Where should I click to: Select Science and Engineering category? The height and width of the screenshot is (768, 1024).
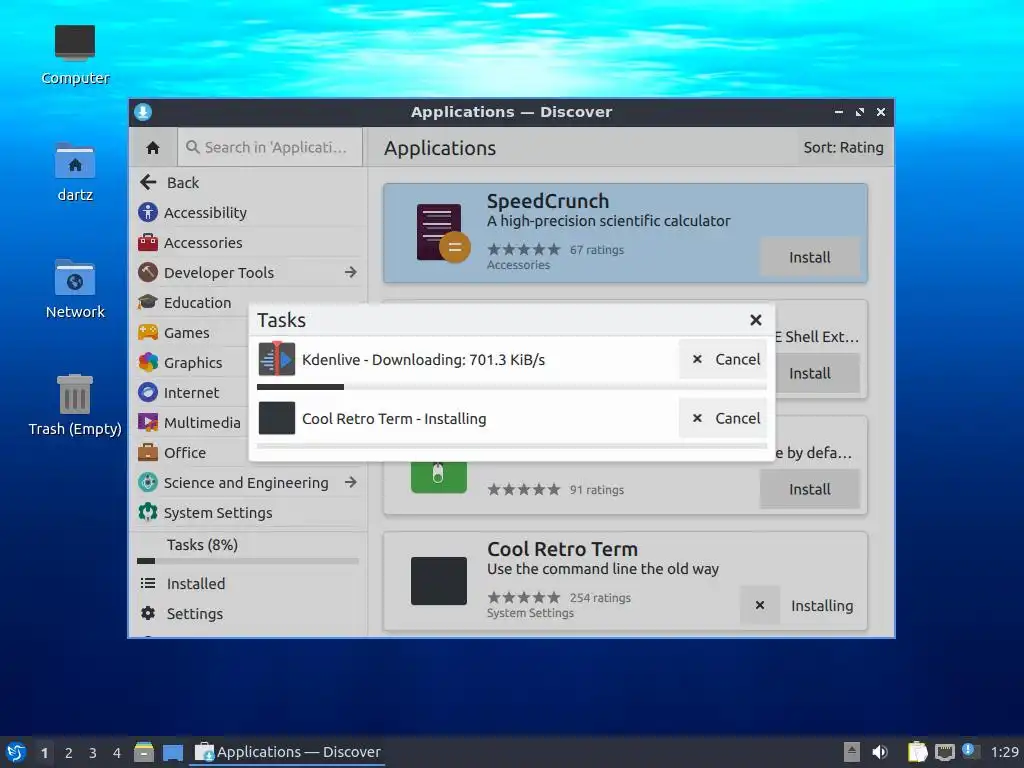[x=248, y=483]
